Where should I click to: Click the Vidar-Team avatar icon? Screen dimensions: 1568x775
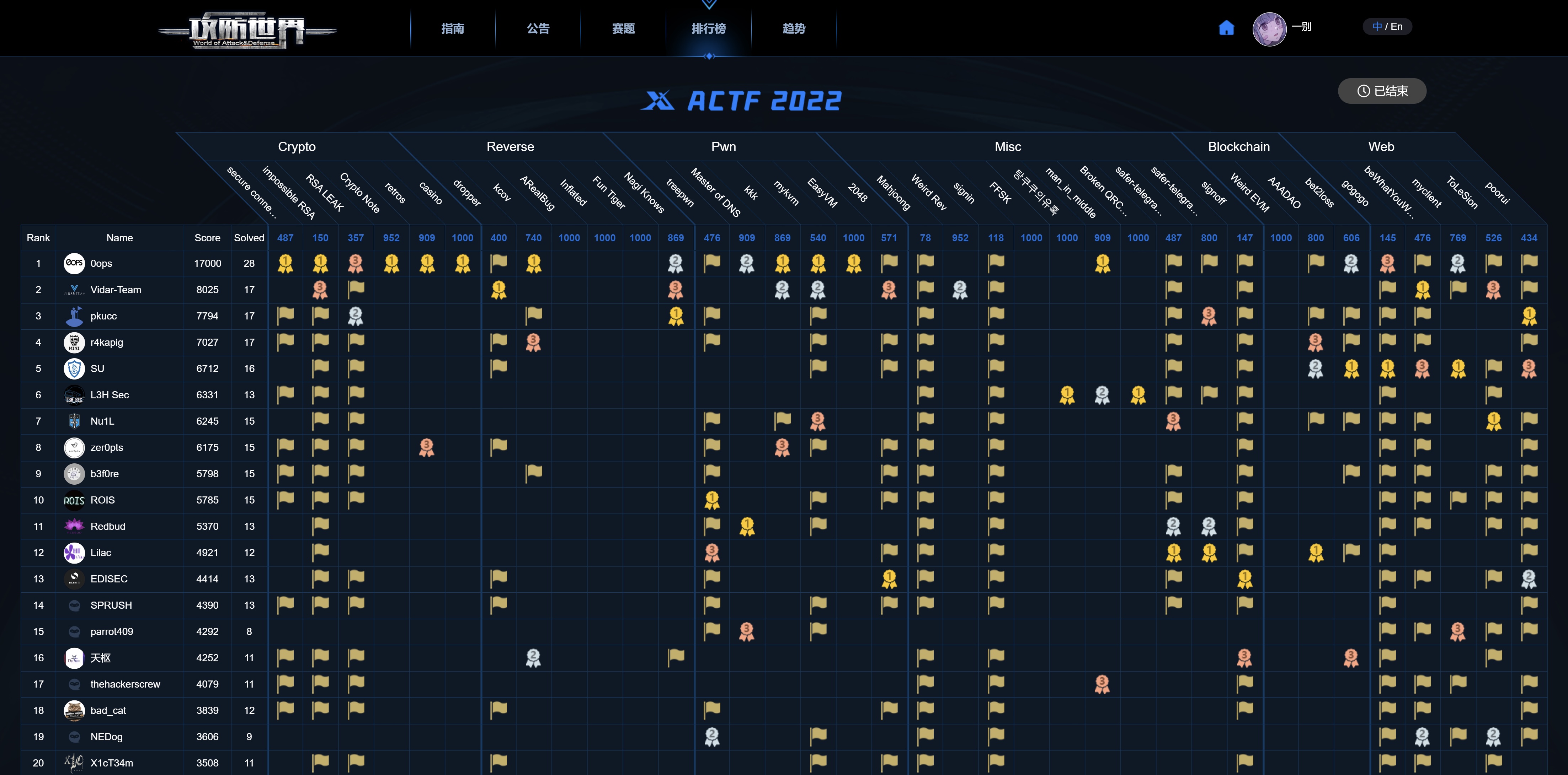point(74,290)
